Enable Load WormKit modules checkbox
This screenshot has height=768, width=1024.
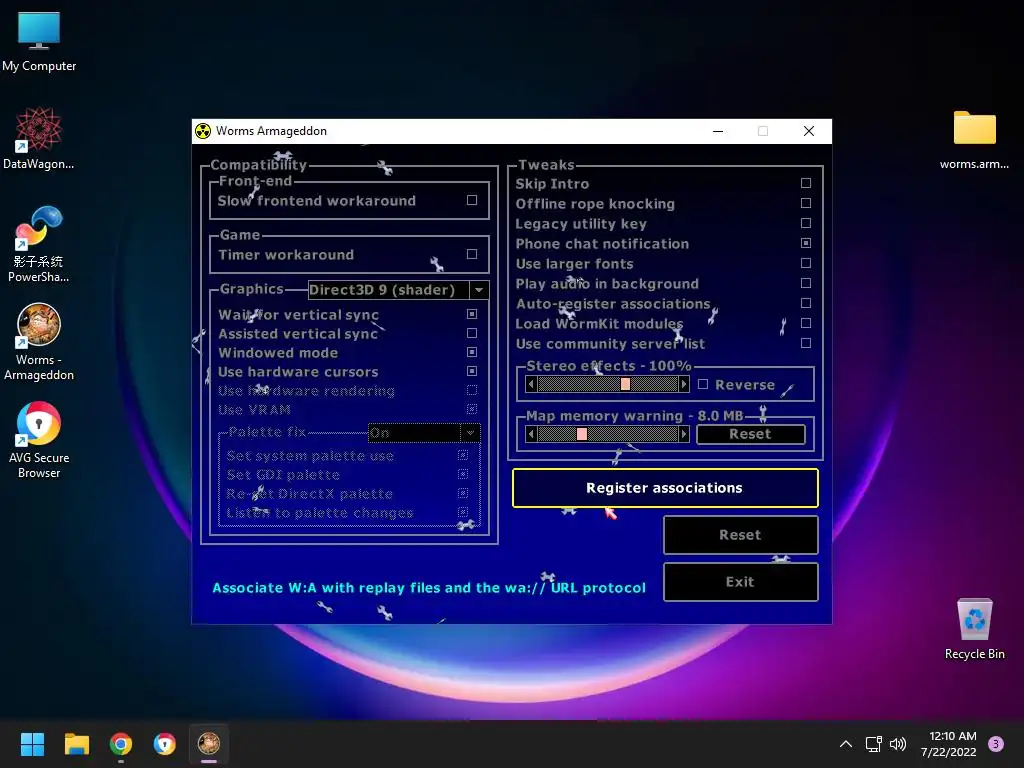pos(806,323)
